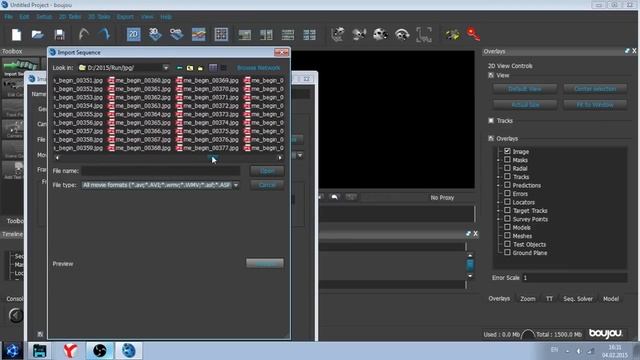Click the file list horizontal scrollbar thumb

213,158
